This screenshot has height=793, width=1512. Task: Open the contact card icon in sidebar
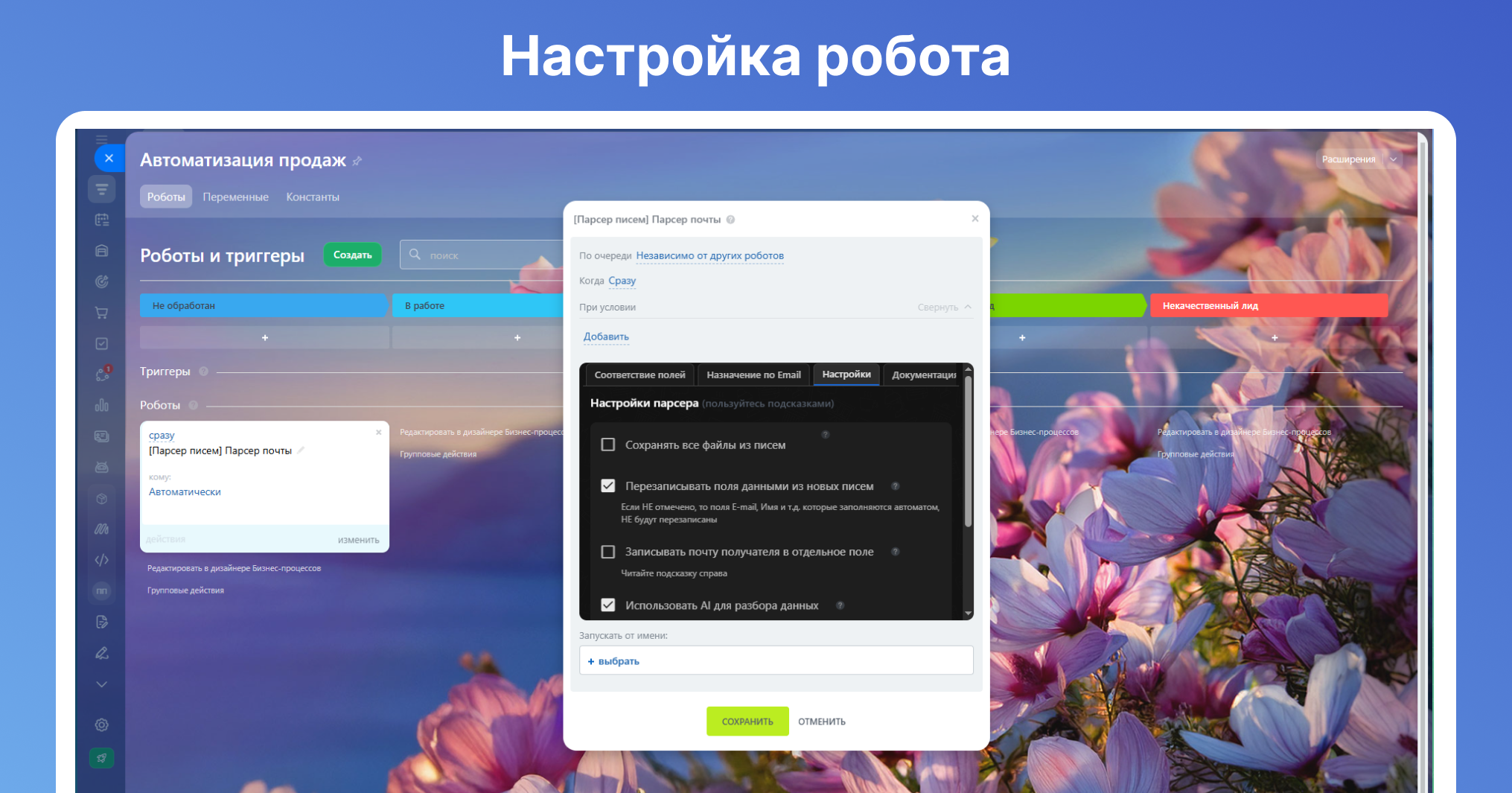102,436
